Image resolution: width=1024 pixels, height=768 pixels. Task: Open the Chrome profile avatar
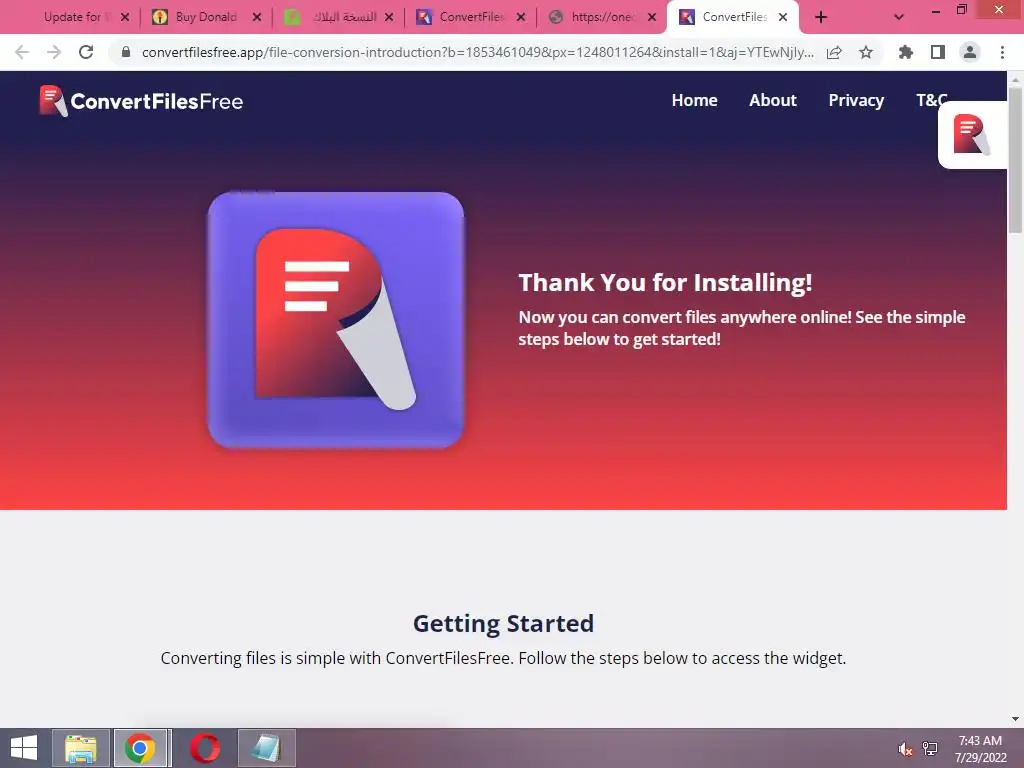pos(970,52)
